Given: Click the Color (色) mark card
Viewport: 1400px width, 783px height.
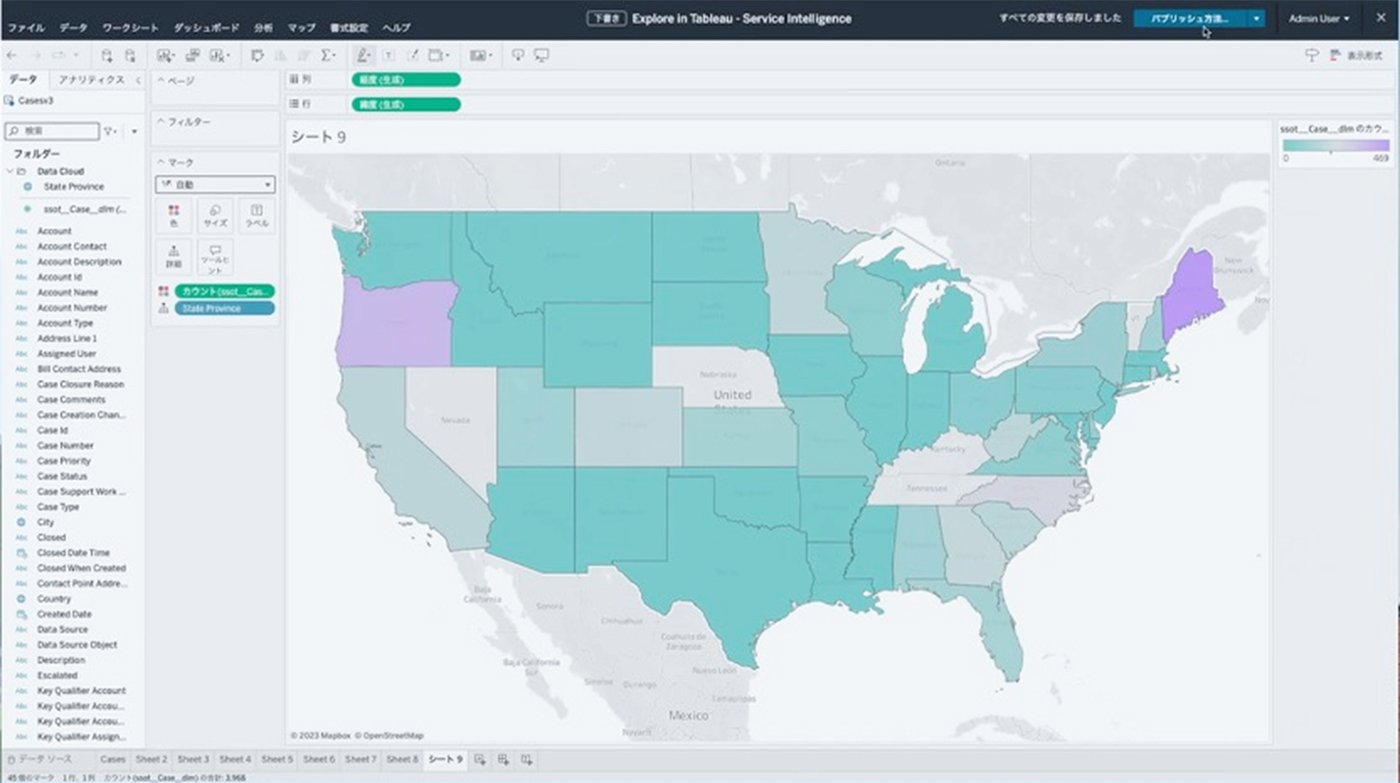Looking at the screenshot, I should point(174,215).
